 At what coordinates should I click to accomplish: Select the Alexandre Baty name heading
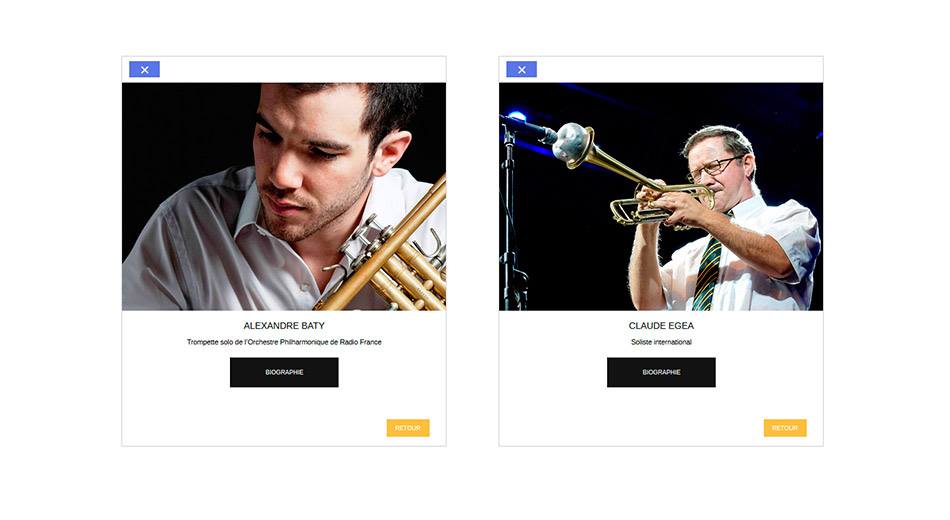(284, 325)
